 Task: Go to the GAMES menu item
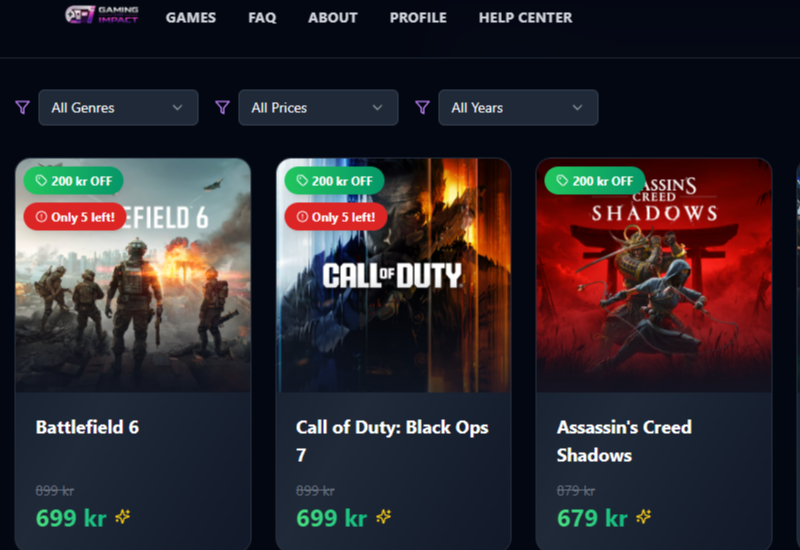[191, 17]
